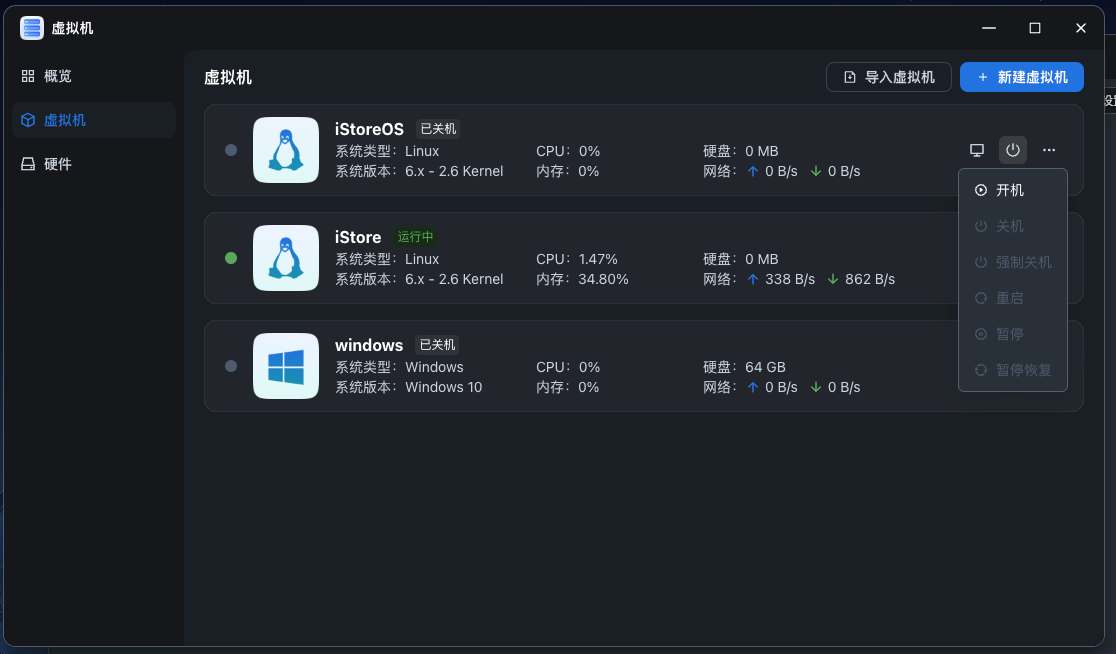Switch to 虚拟机 sidebar tab

(65, 120)
